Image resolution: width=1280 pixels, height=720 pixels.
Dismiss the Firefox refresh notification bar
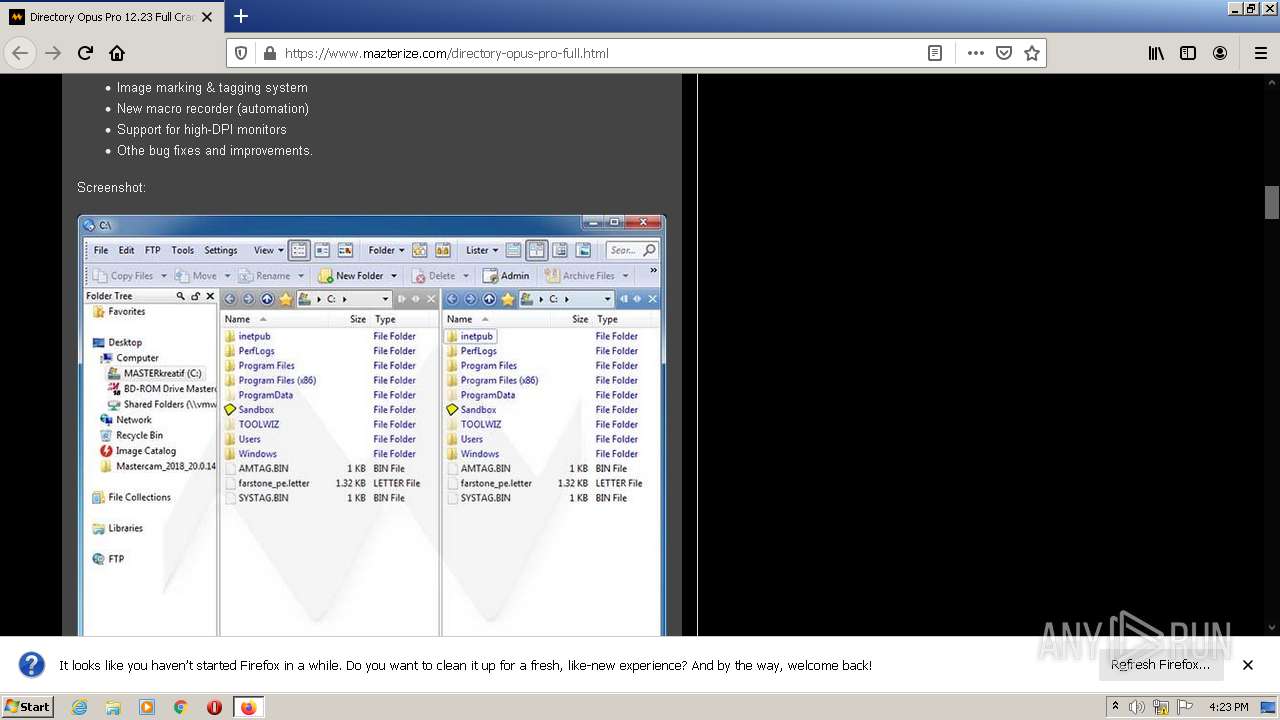tap(1247, 665)
